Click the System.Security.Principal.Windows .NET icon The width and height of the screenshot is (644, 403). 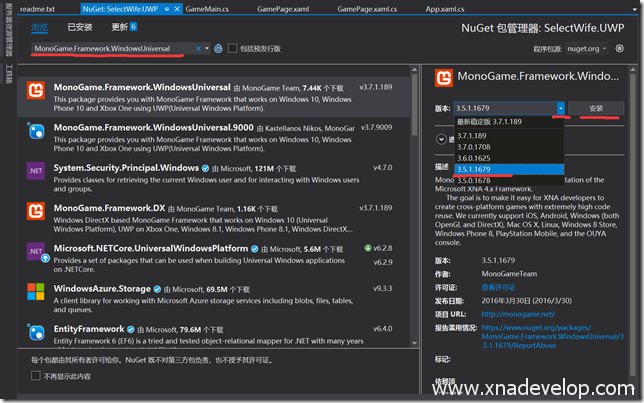click(x=36, y=170)
